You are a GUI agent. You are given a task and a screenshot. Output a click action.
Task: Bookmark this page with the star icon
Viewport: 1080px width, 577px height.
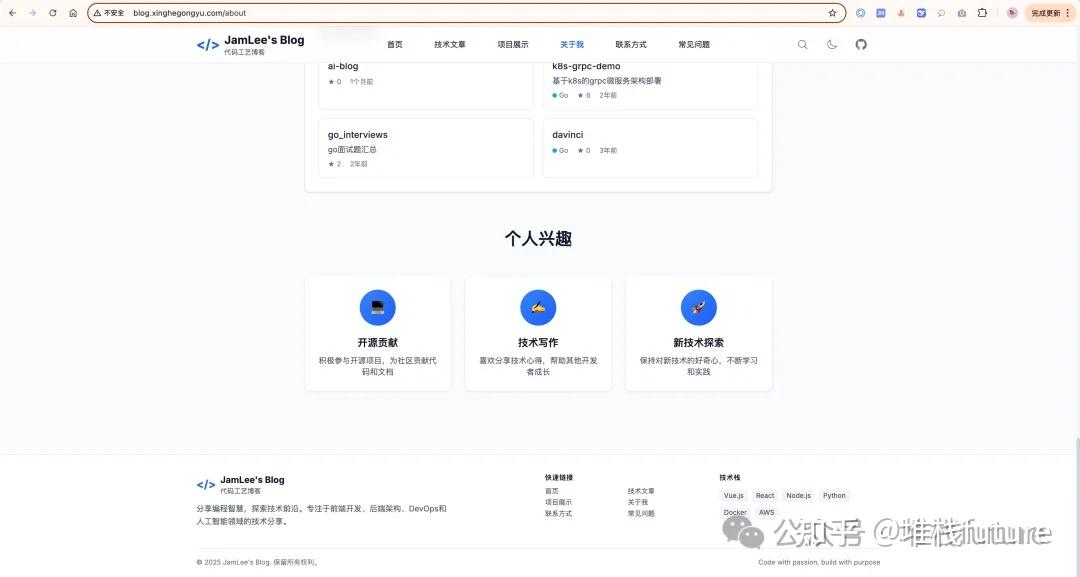[x=832, y=13]
